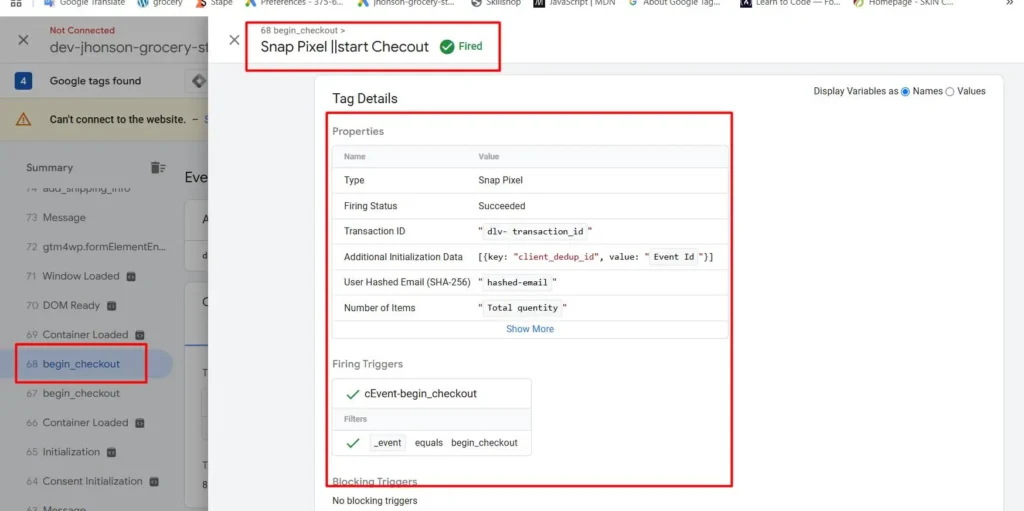Viewport: 1024px width, 511px height.
Task: Click the Snap Pixel ||start Checout title
Action: coord(345,47)
